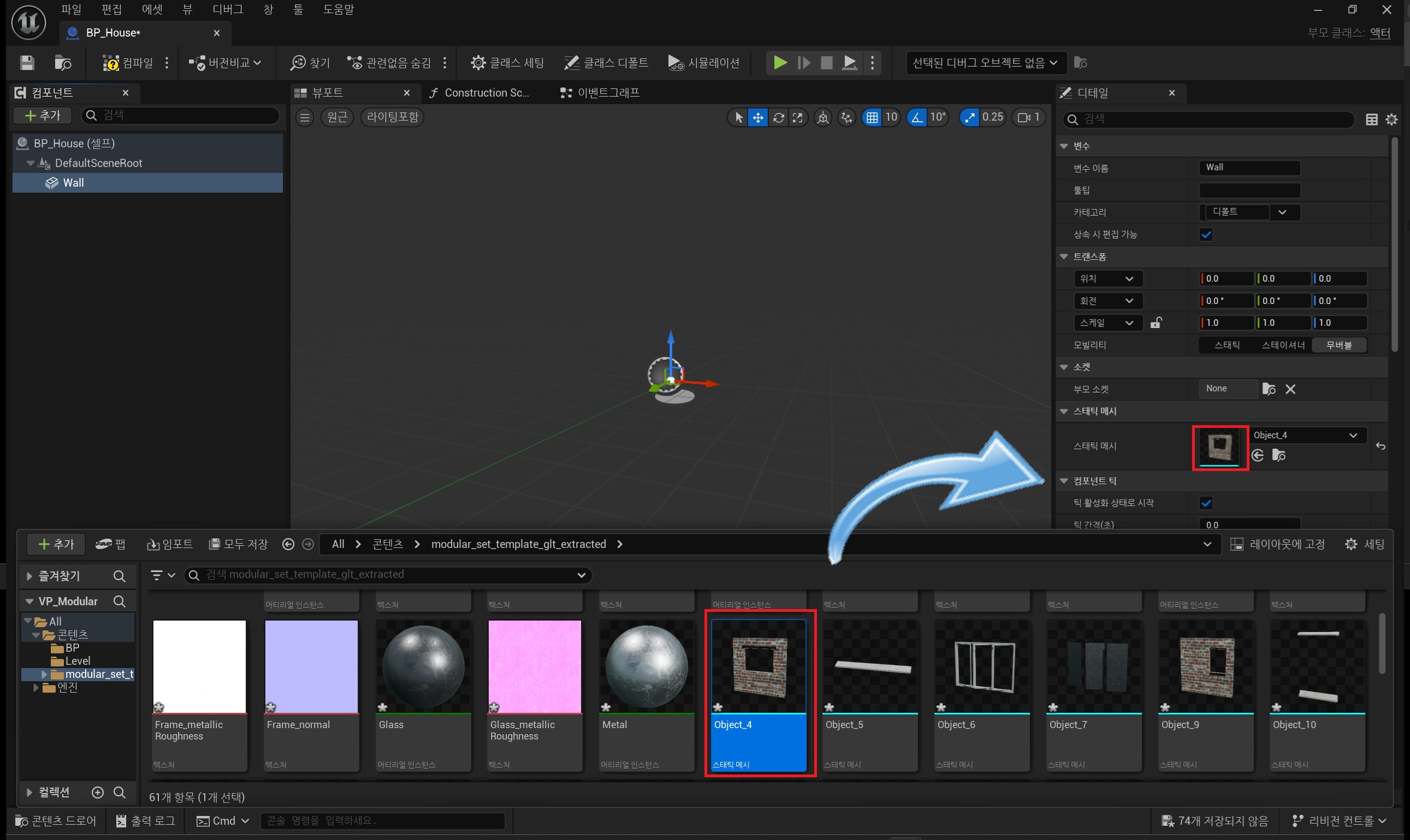Image resolution: width=1410 pixels, height=840 pixels.
Task: Save the blueprint with floppy disk icon
Action: [x=27, y=62]
